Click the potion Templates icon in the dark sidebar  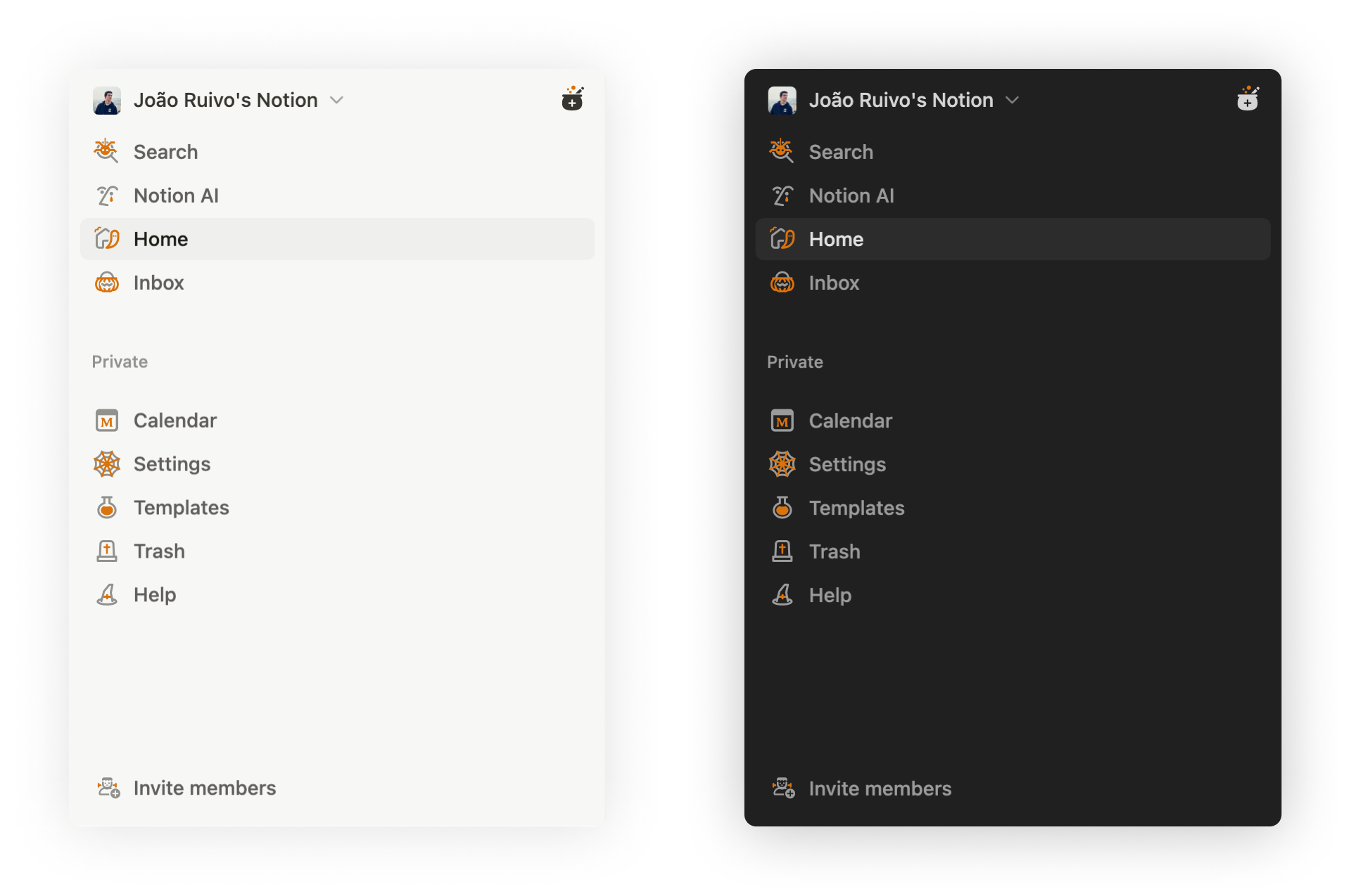point(782,508)
